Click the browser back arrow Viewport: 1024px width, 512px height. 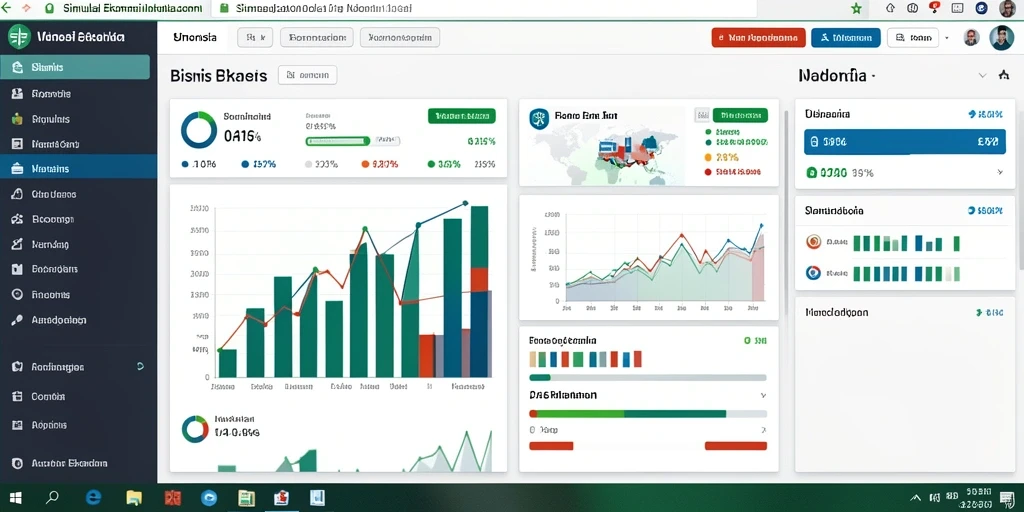7,8
